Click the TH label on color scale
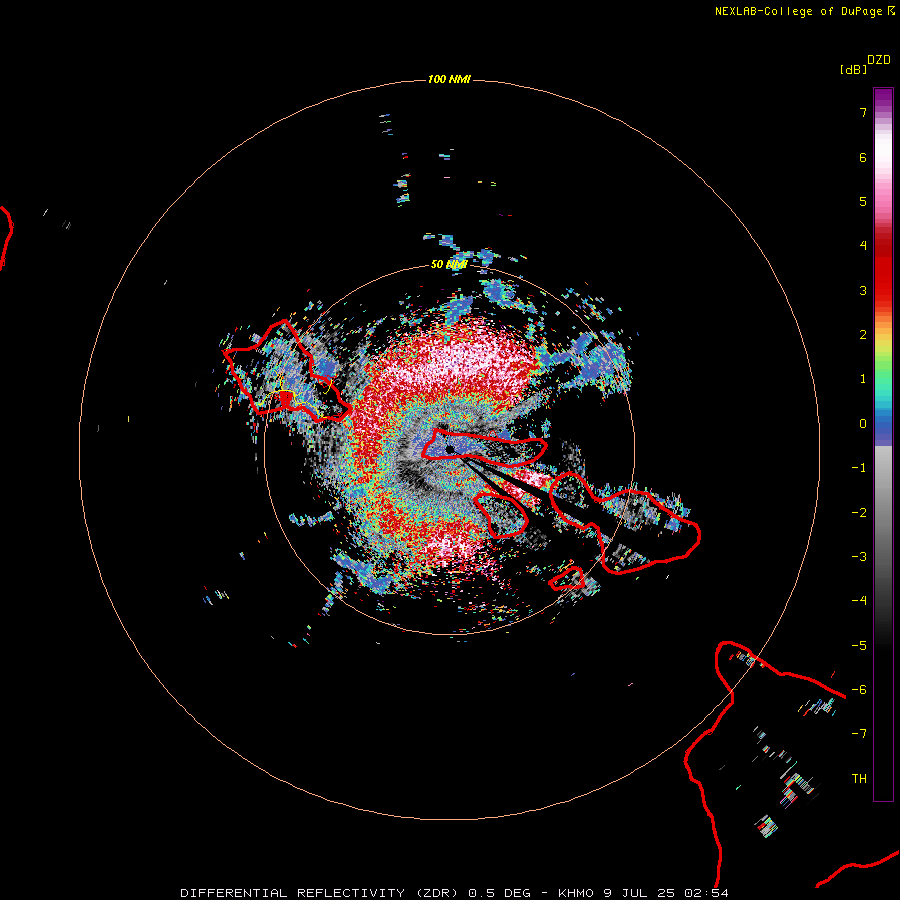 859,779
